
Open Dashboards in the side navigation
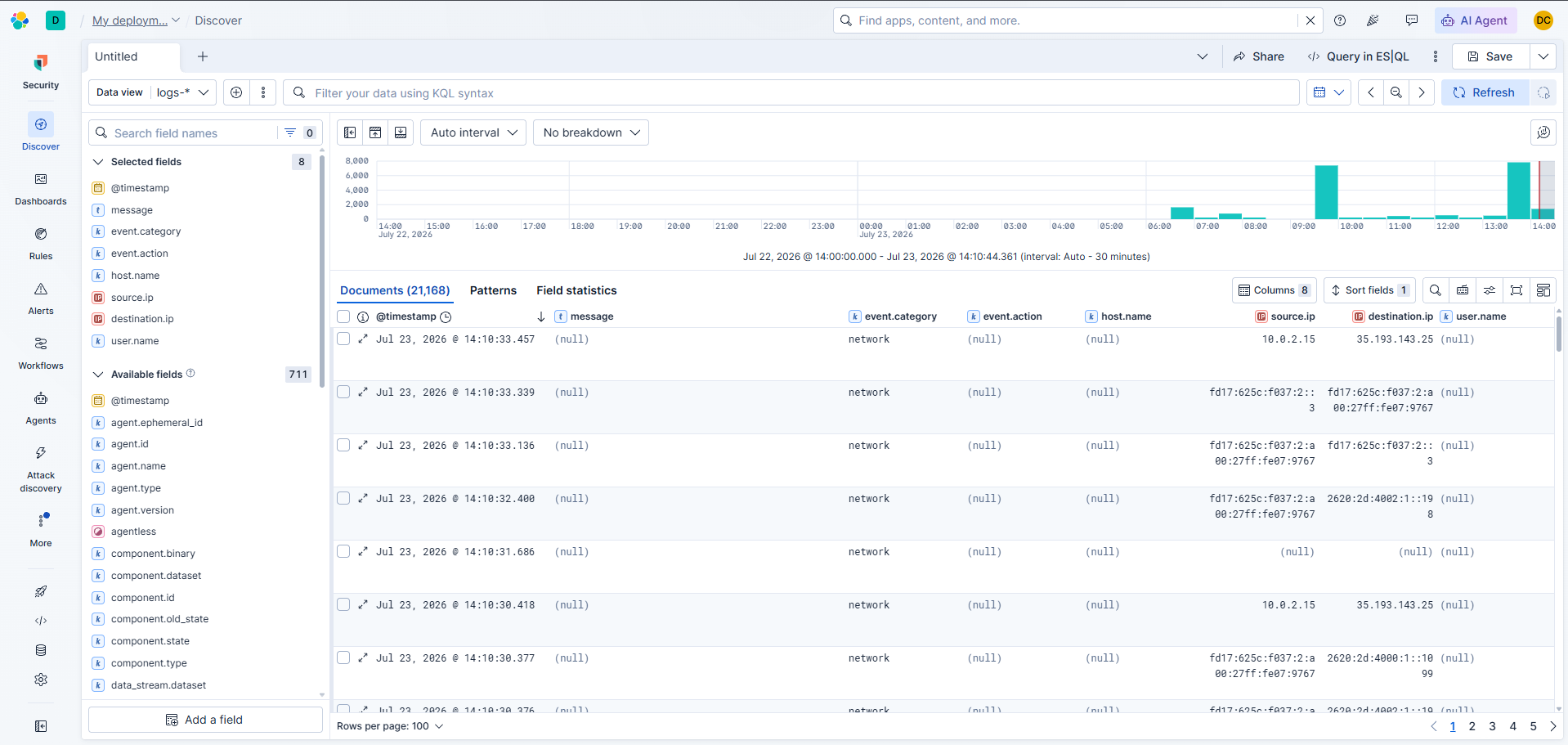click(x=41, y=188)
